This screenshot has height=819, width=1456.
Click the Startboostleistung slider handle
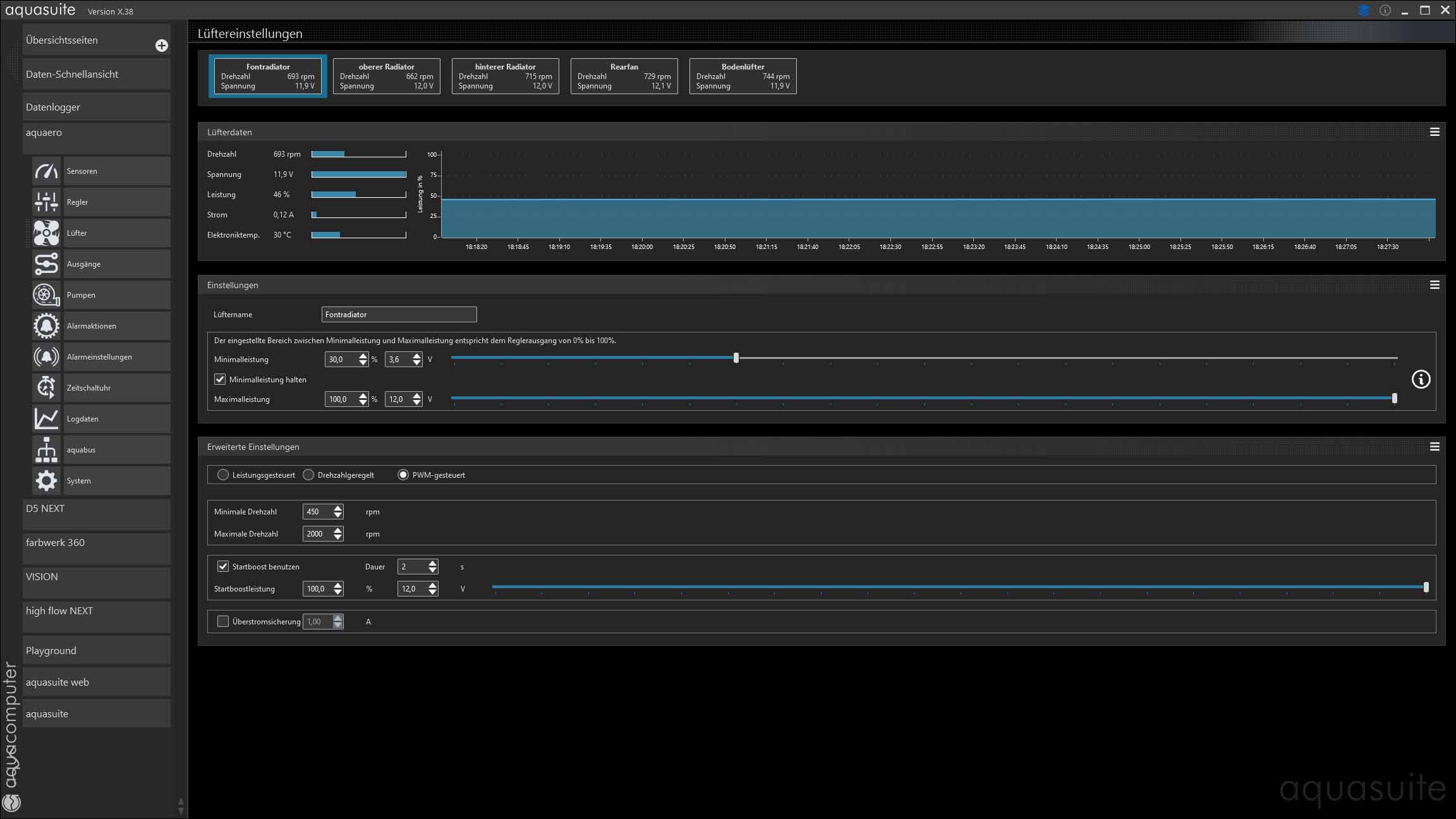[1426, 587]
